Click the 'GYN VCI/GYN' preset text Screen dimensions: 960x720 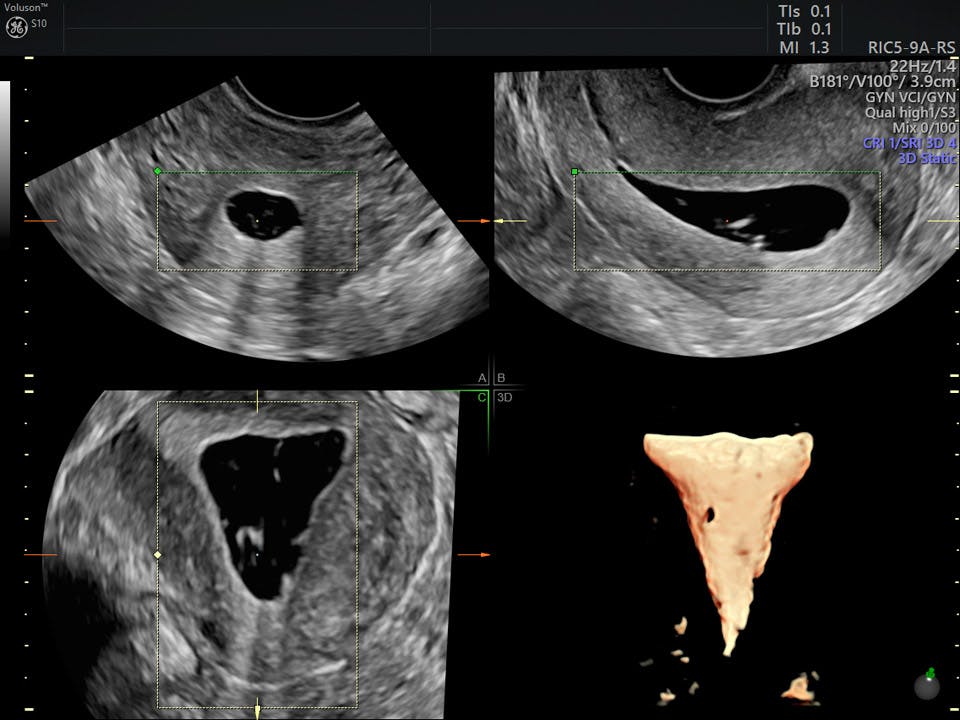(x=910, y=97)
